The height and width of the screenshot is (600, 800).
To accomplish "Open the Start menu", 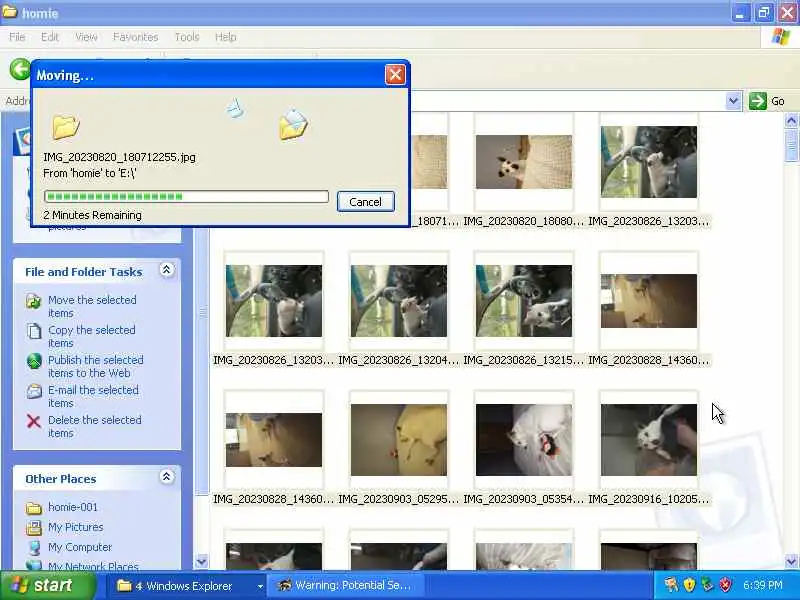I will [x=47, y=585].
